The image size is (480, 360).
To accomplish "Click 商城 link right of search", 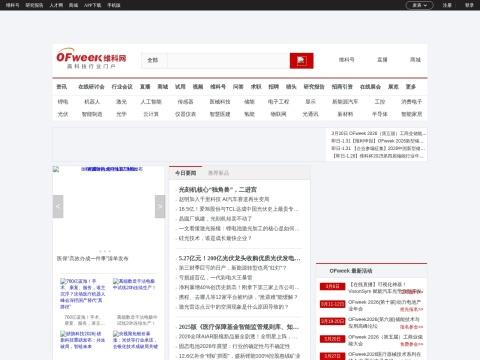I will (x=415, y=60).
